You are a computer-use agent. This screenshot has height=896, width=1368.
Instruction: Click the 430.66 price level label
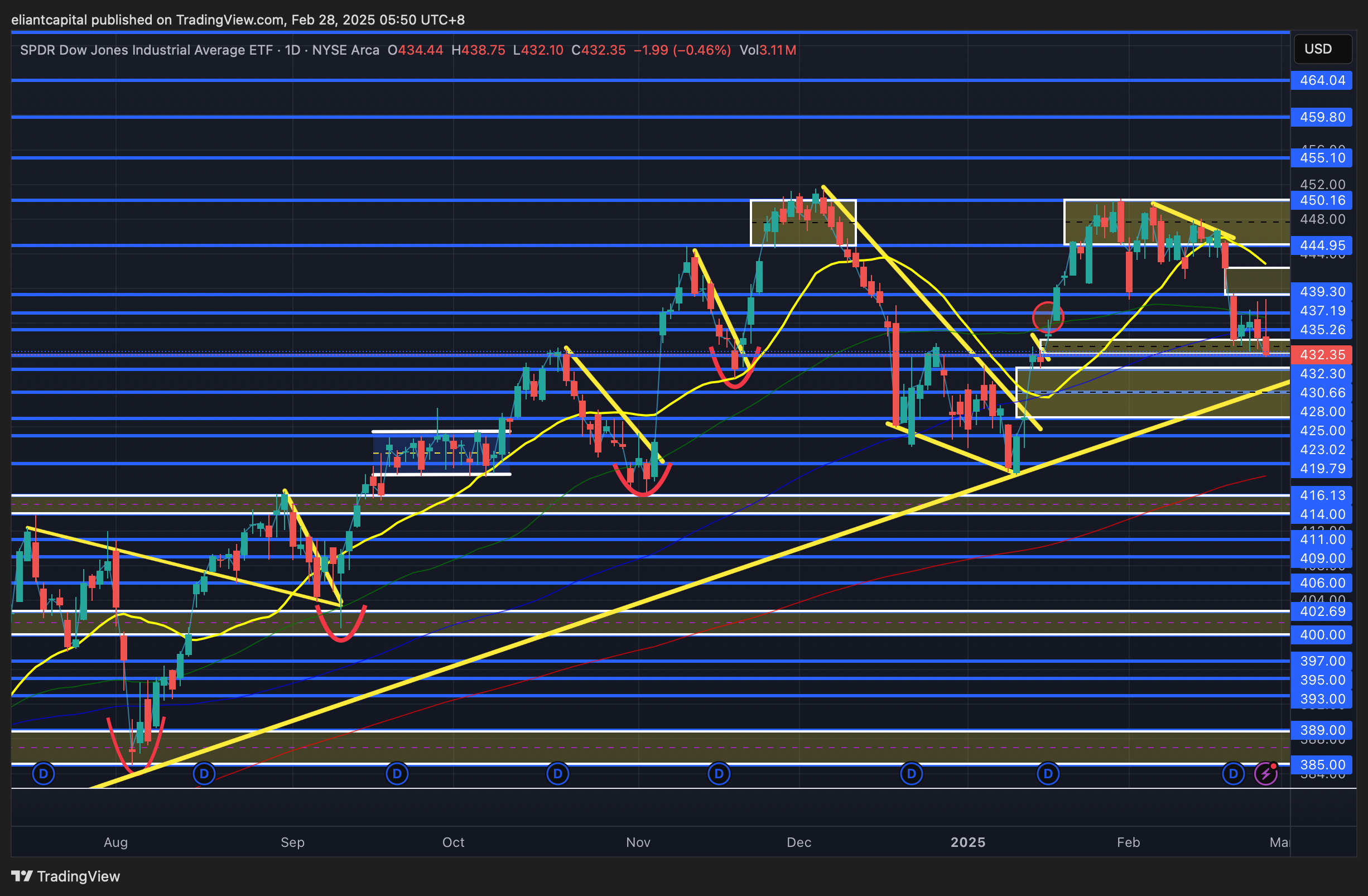click(1321, 393)
